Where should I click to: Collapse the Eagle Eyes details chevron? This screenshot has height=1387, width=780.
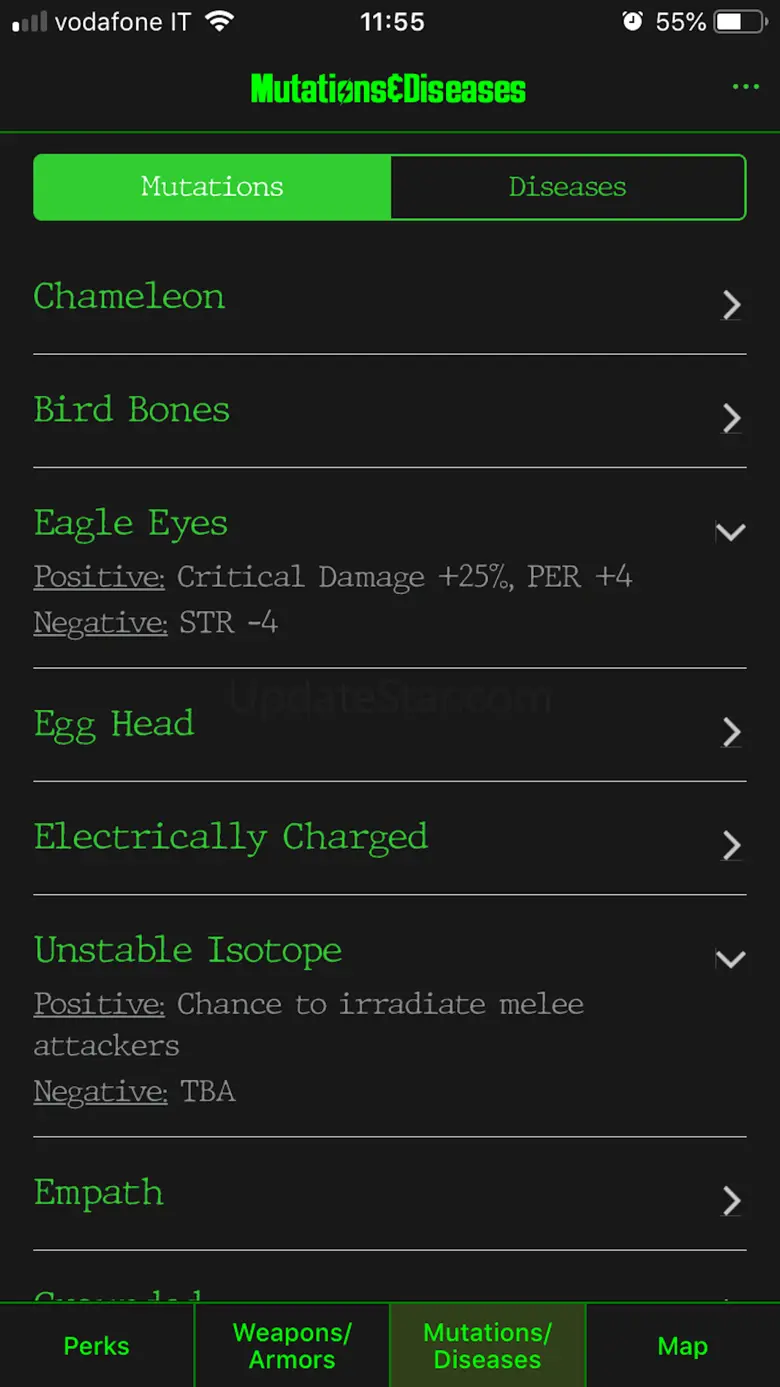[x=731, y=533]
